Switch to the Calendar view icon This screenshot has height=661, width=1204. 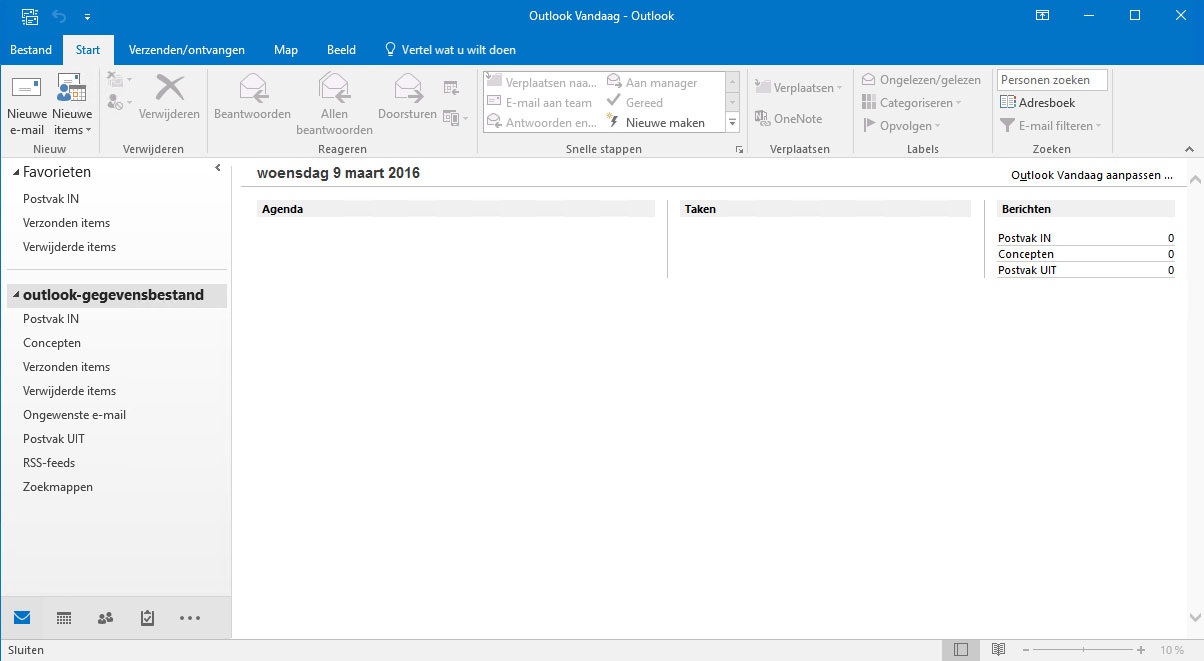(64, 618)
